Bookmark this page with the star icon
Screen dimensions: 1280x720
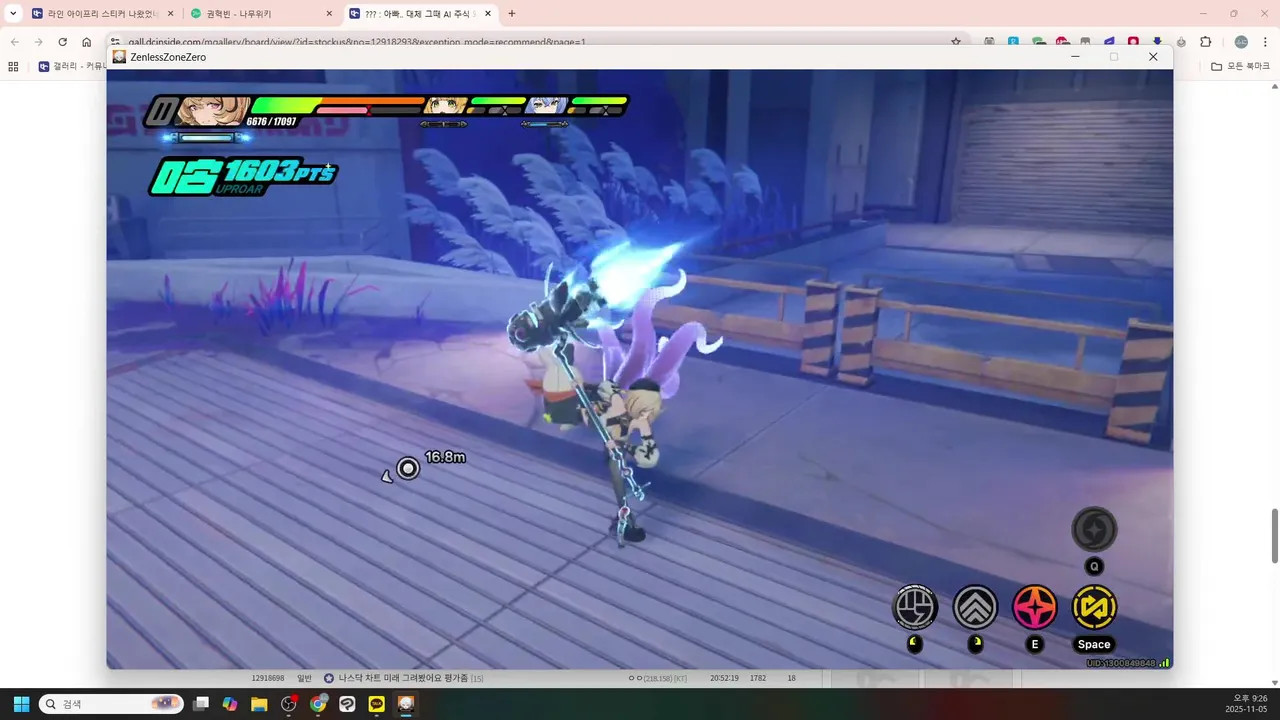point(956,42)
